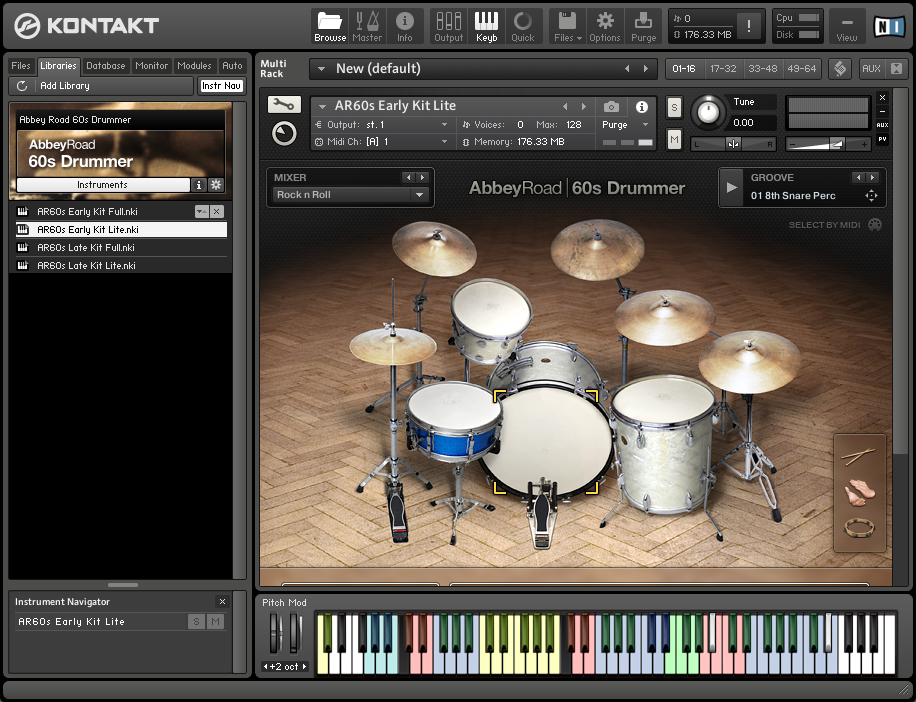Open AR60s Early Kit Lite name dropdown

[322, 106]
